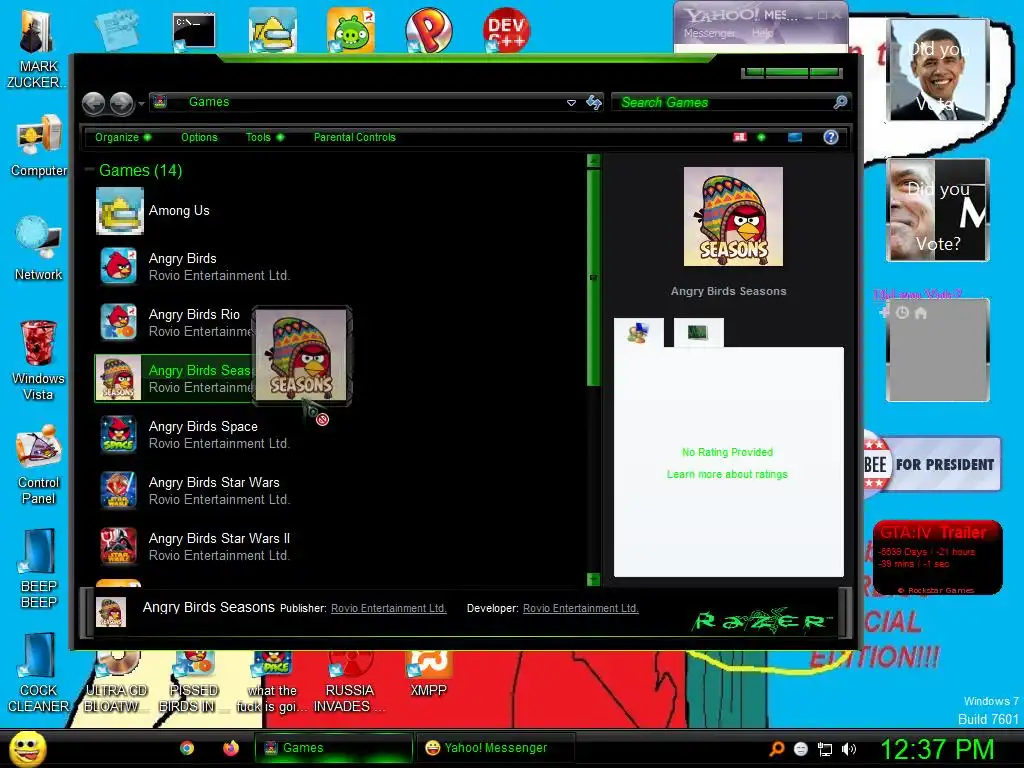Click the 12:37 PM clock
Screen dimensions: 1024x768
[937, 749]
